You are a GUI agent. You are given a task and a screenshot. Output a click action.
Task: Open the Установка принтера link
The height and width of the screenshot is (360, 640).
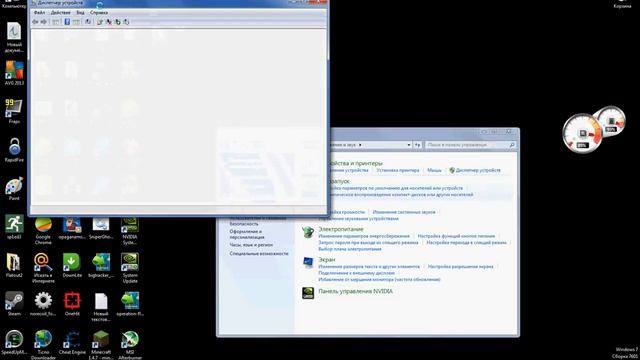point(398,170)
